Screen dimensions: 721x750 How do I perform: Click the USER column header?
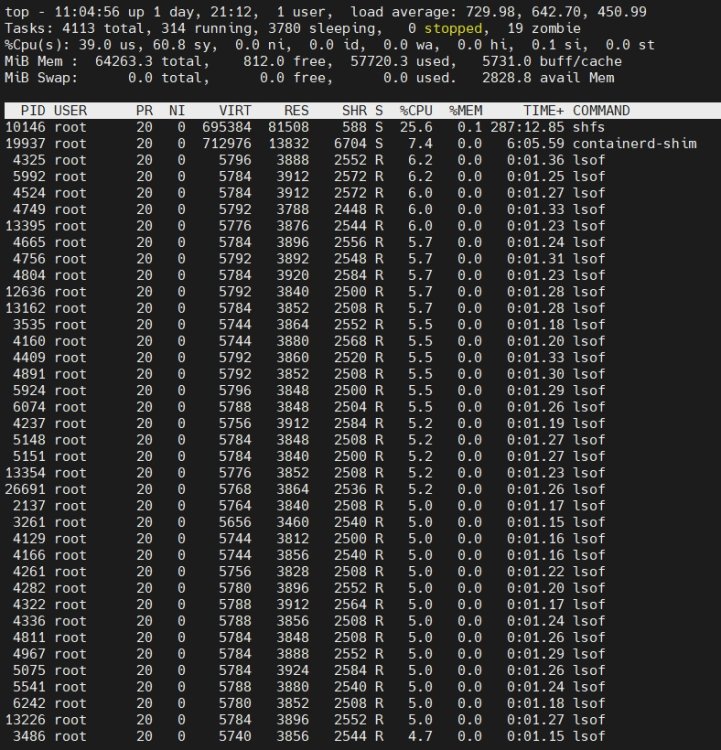coord(70,110)
